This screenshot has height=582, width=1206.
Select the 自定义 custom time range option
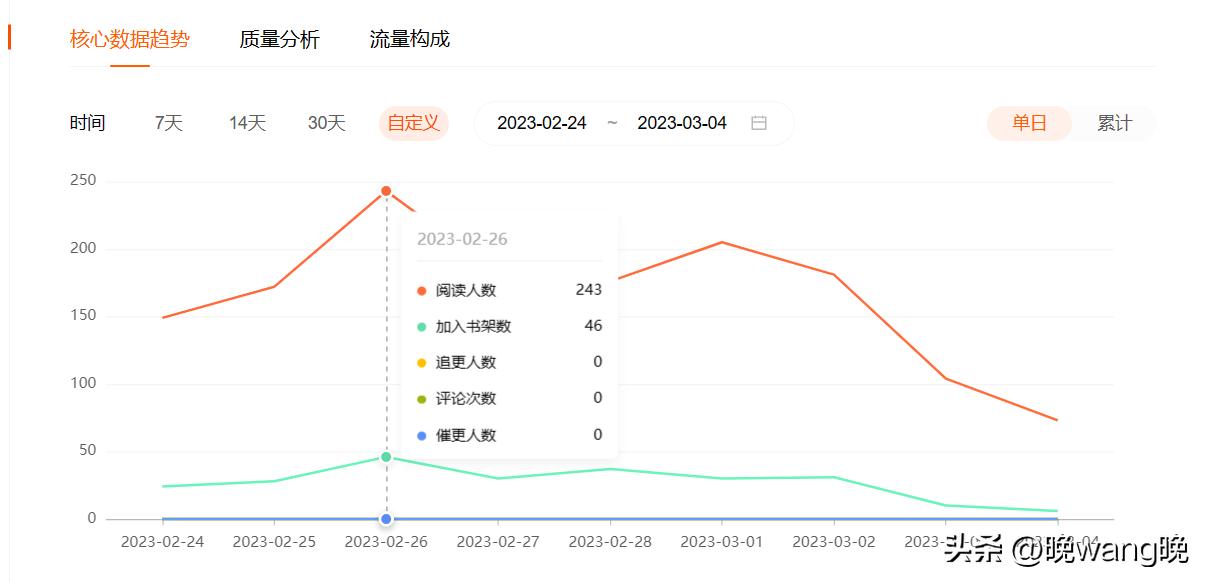click(x=413, y=122)
